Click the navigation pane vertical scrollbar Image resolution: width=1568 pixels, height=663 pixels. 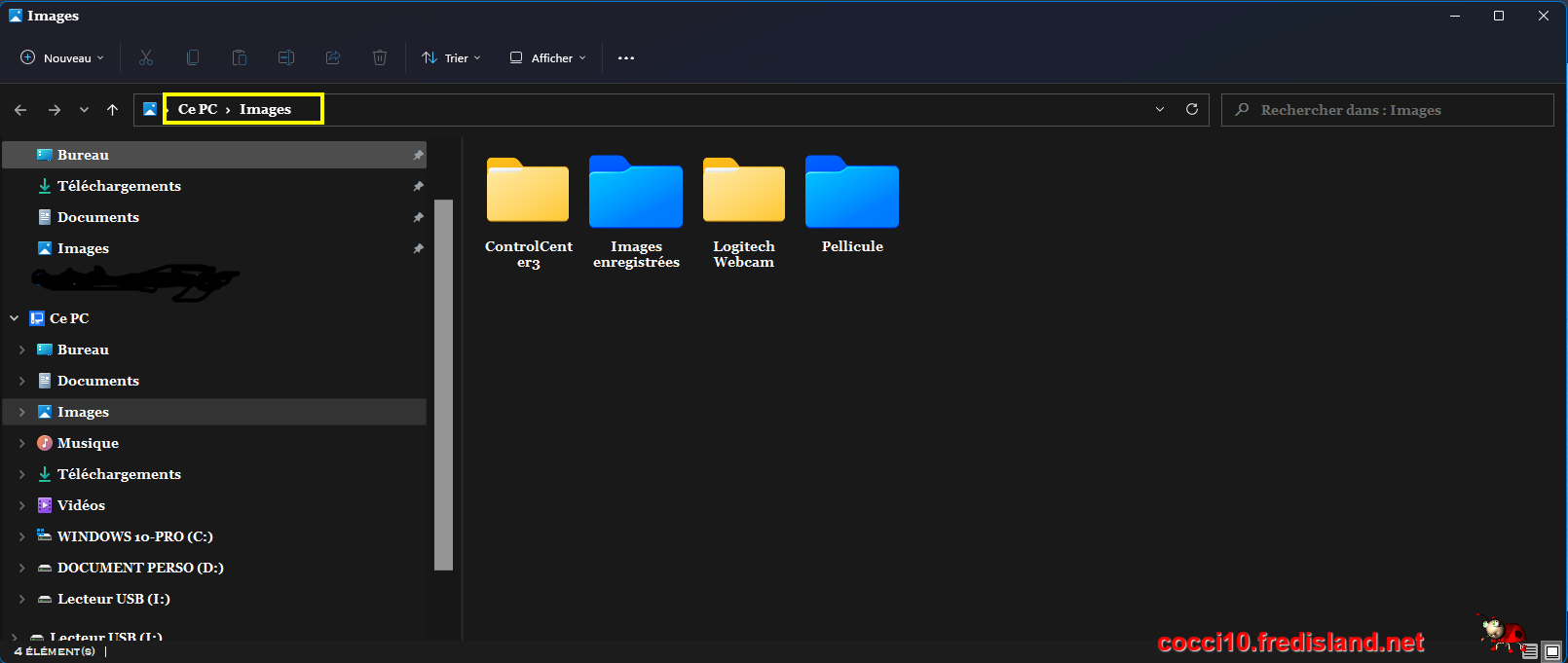[x=443, y=385]
